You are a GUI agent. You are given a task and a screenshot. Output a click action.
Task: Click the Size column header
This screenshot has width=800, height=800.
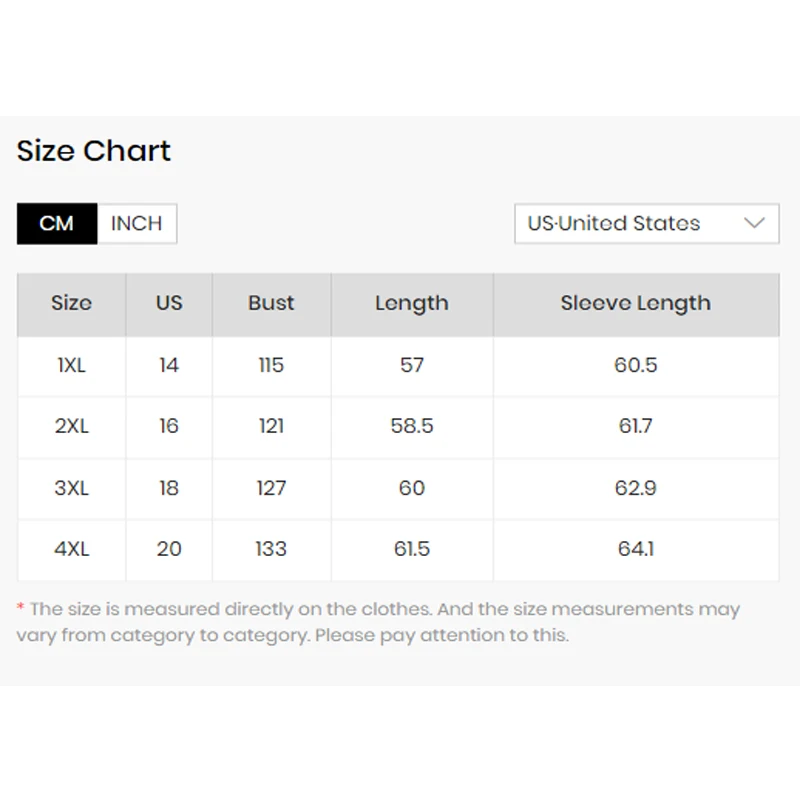(x=71, y=304)
